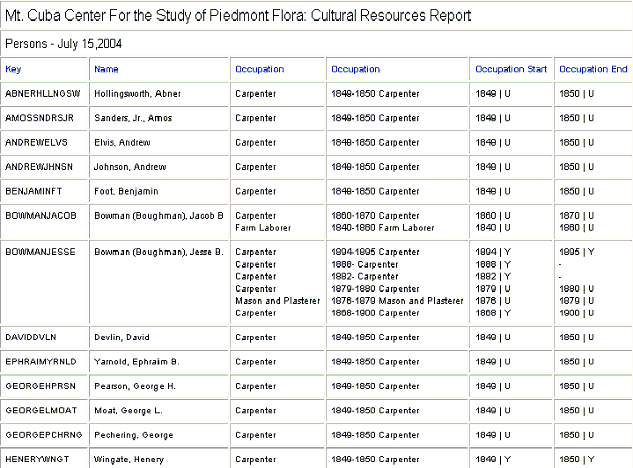633x468 pixels.
Task: Click the '1860 | U' occupation start value
Action: coord(493,216)
